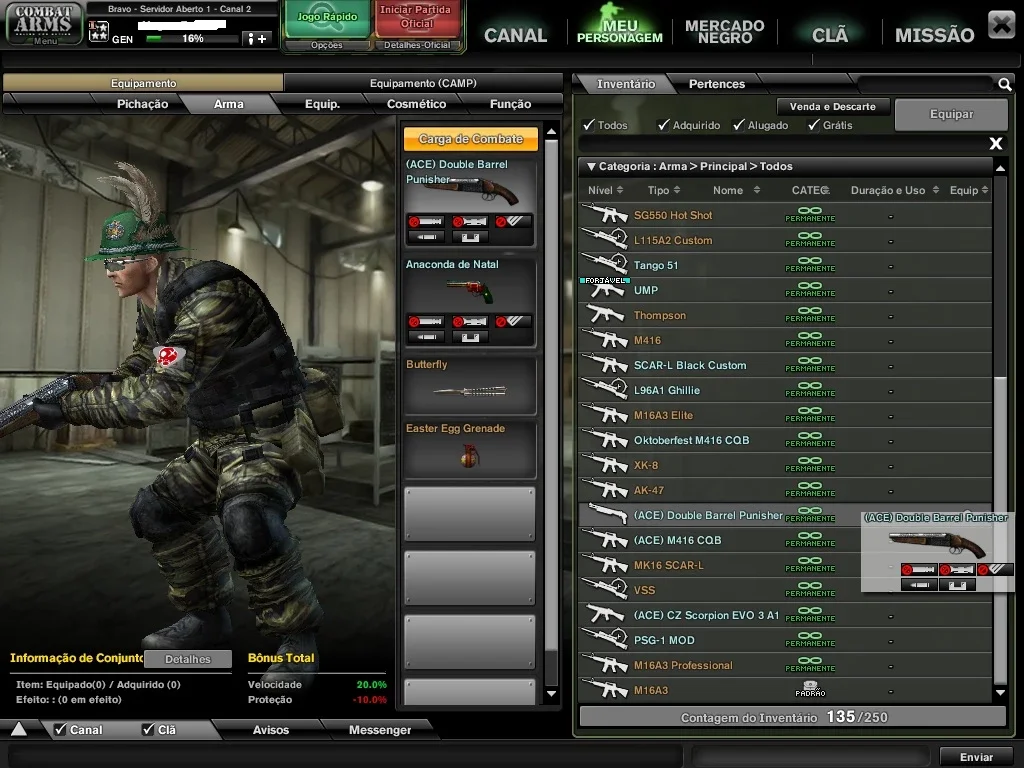This screenshot has width=1024, height=768.
Task: Click the Equipar button
Action: pos(951,114)
